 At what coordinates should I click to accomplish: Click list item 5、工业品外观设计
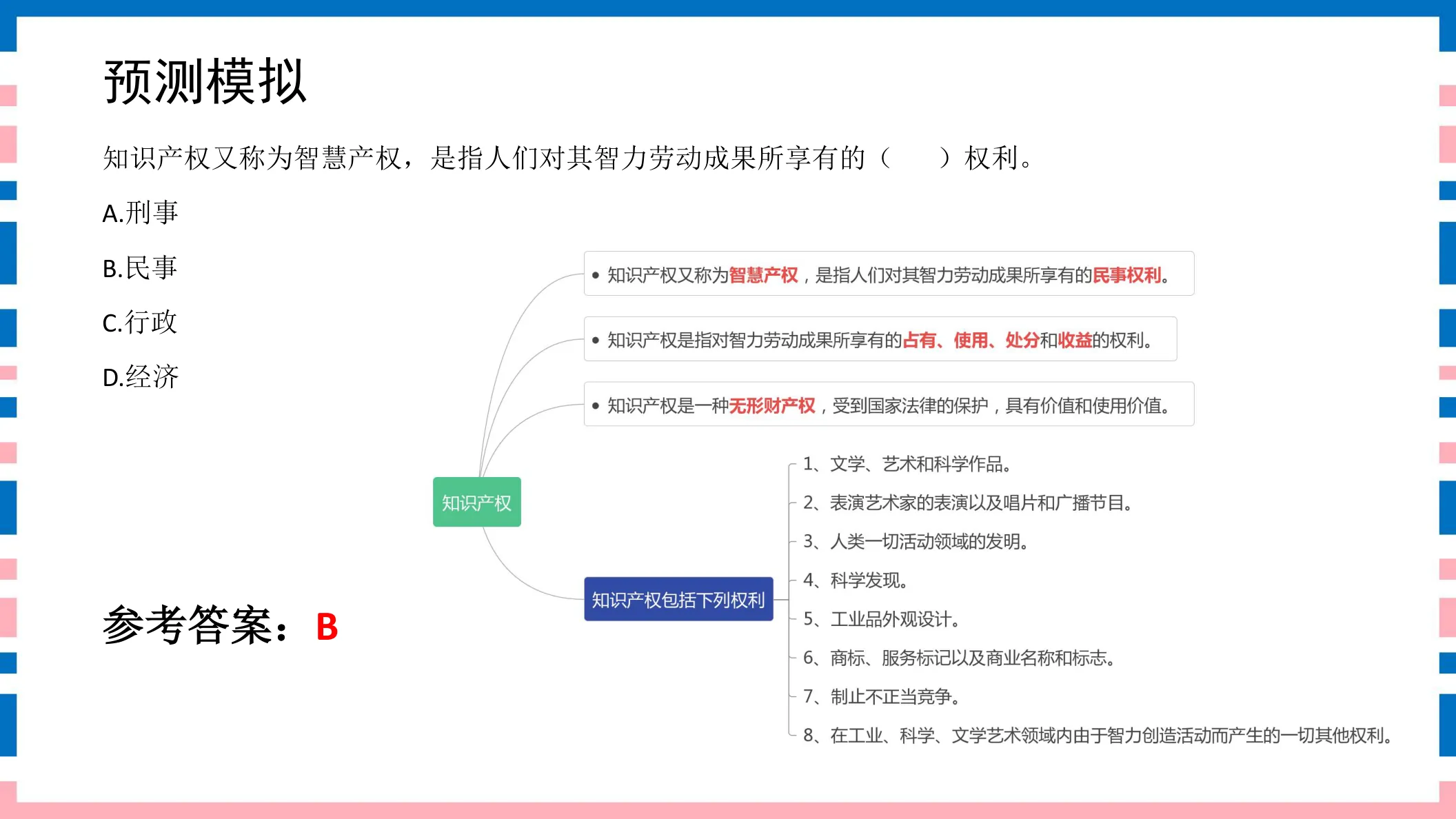pyautogui.click(x=882, y=619)
